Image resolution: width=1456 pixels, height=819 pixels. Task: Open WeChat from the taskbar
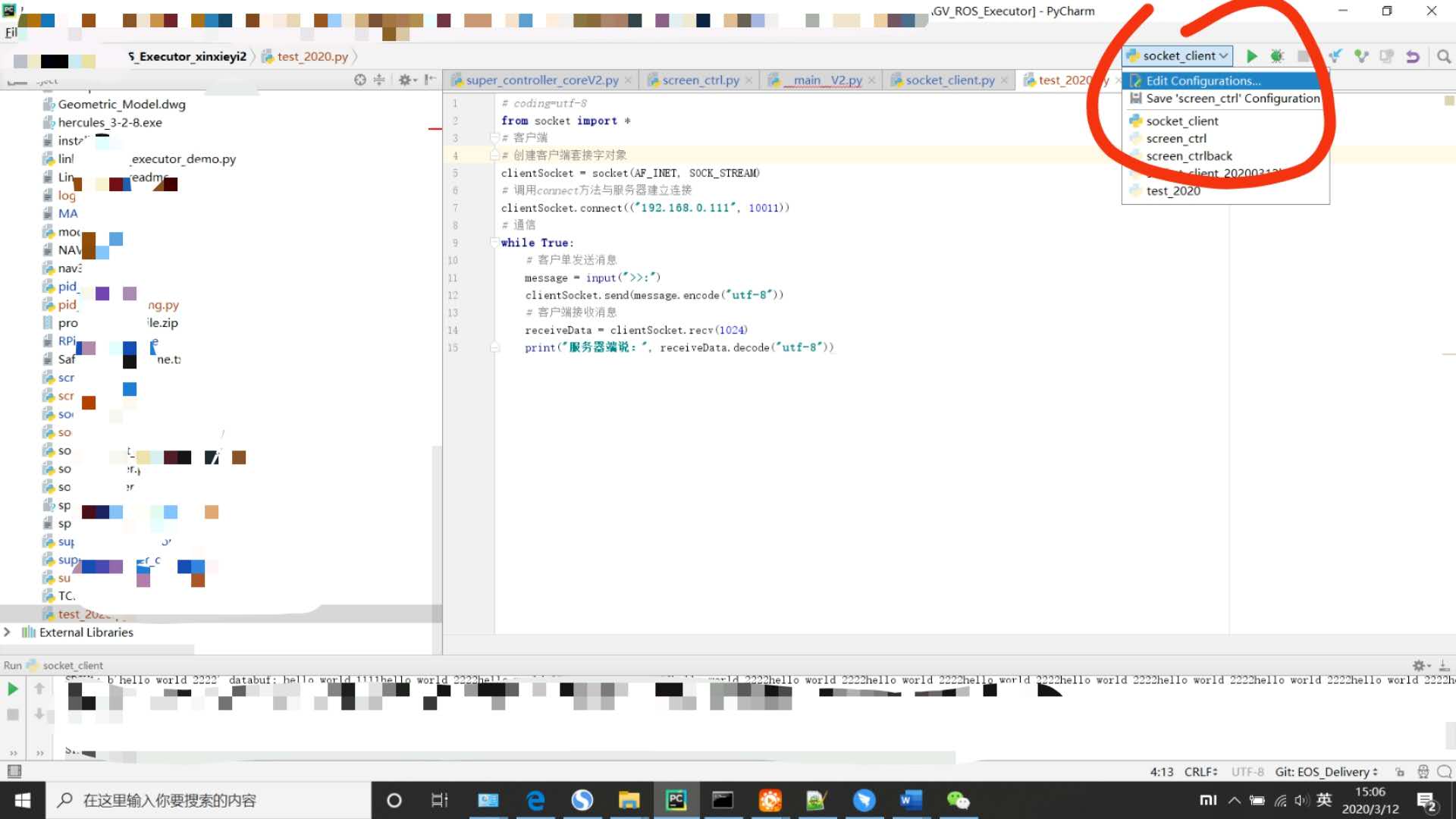958,800
